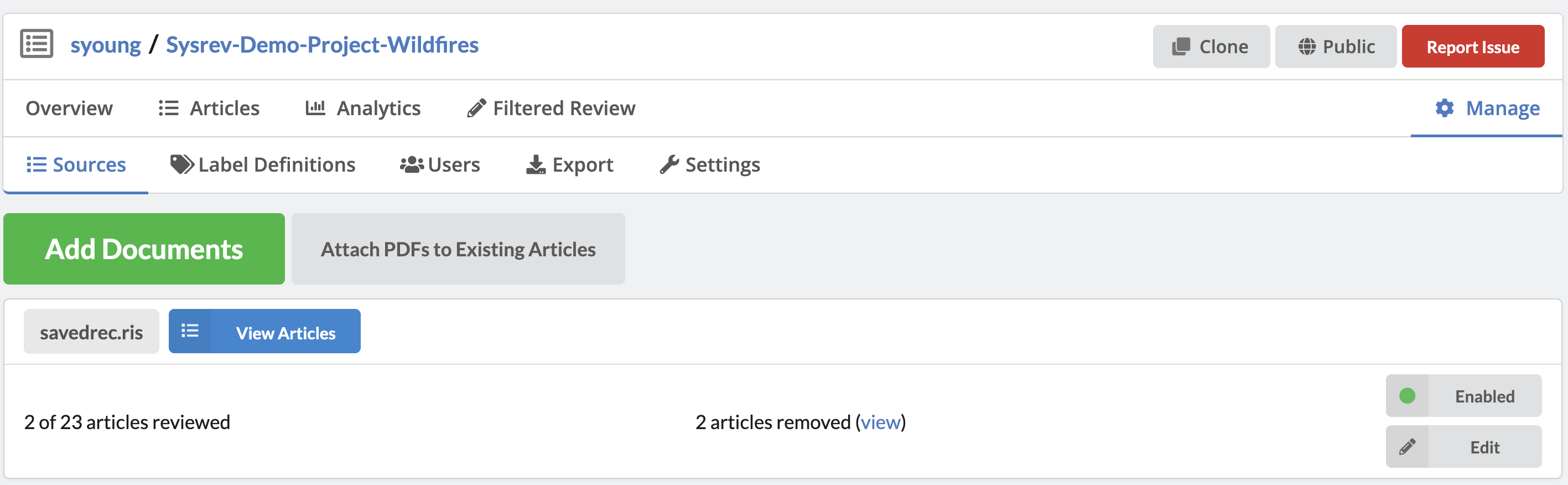Open the Overview tab

69,109
